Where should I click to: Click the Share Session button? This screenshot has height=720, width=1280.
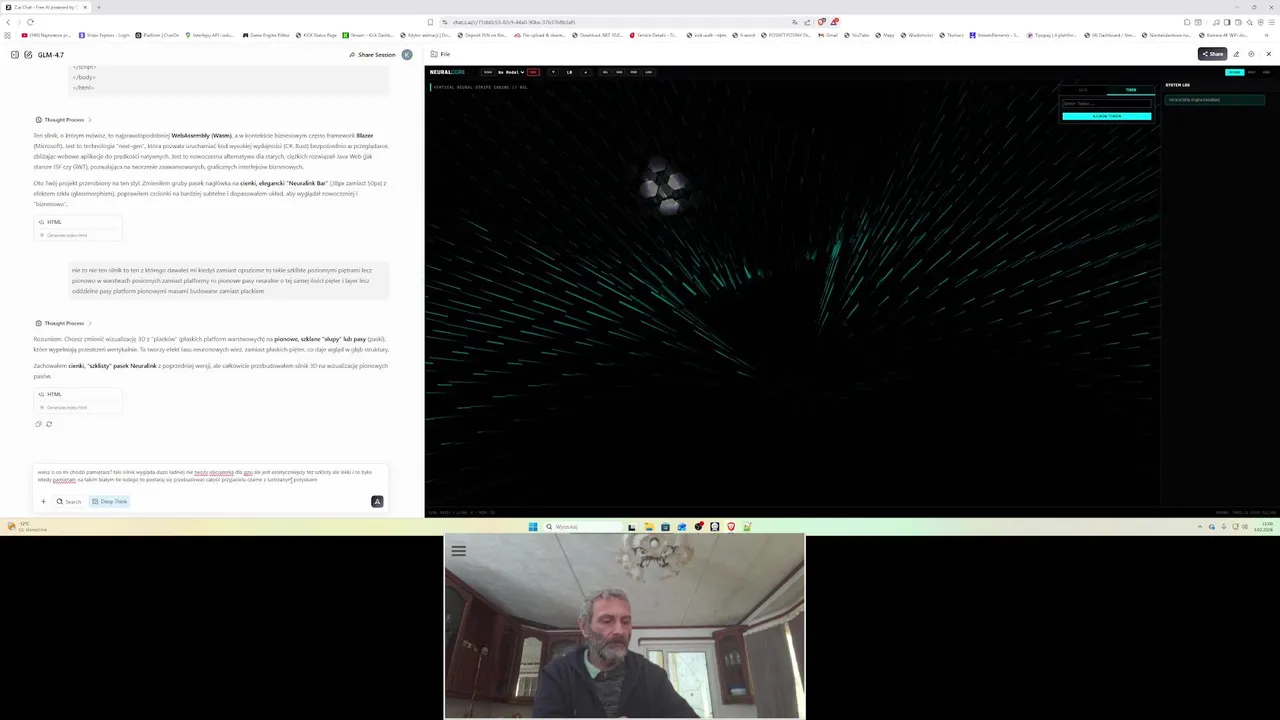[x=373, y=55]
